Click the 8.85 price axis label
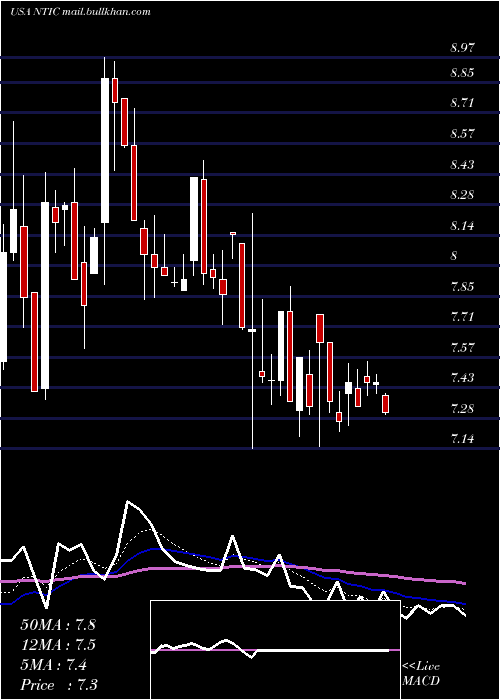The image size is (500, 700). point(463,73)
